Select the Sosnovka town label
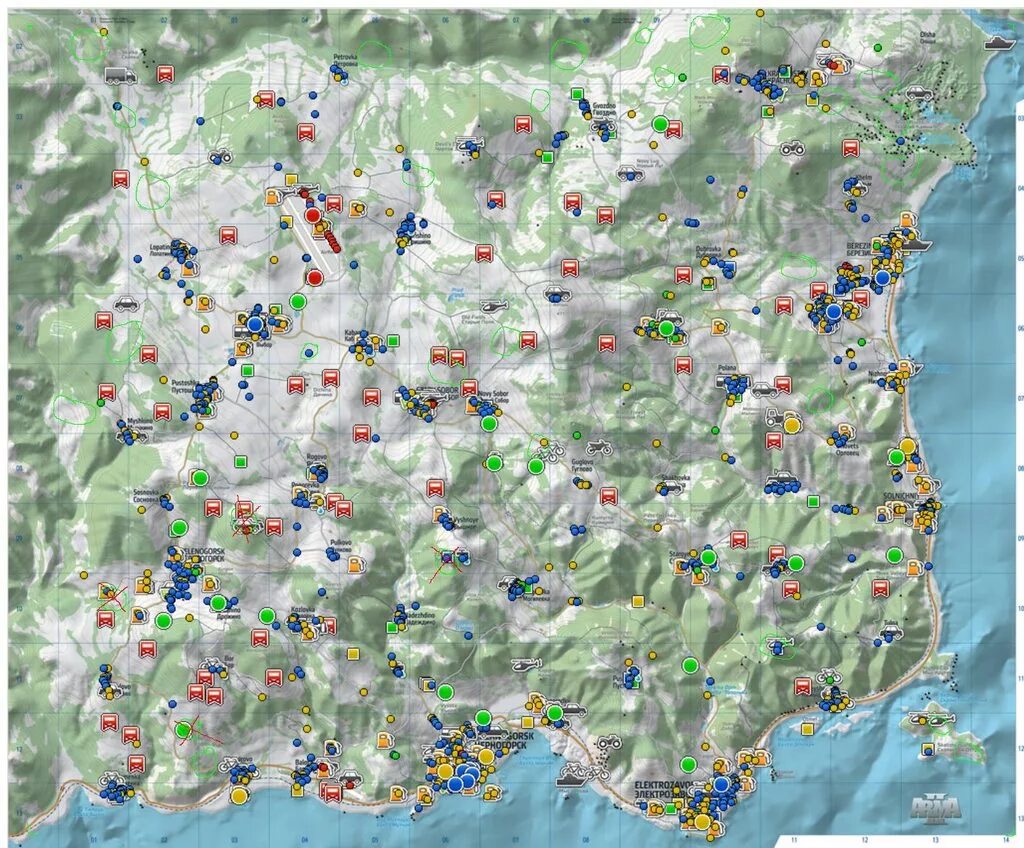The height and width of the screenshot is (848, 1024). 148,495
